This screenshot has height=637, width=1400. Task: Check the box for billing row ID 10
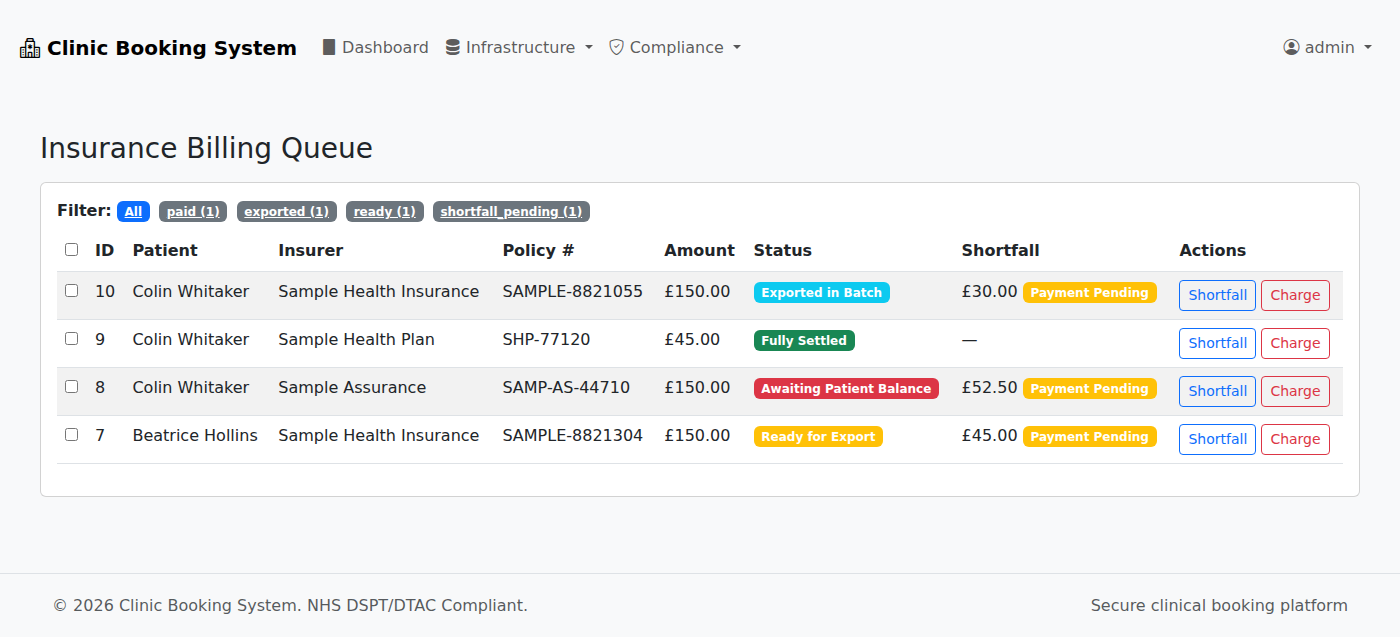pyautogui.click(x=71, y=291)
